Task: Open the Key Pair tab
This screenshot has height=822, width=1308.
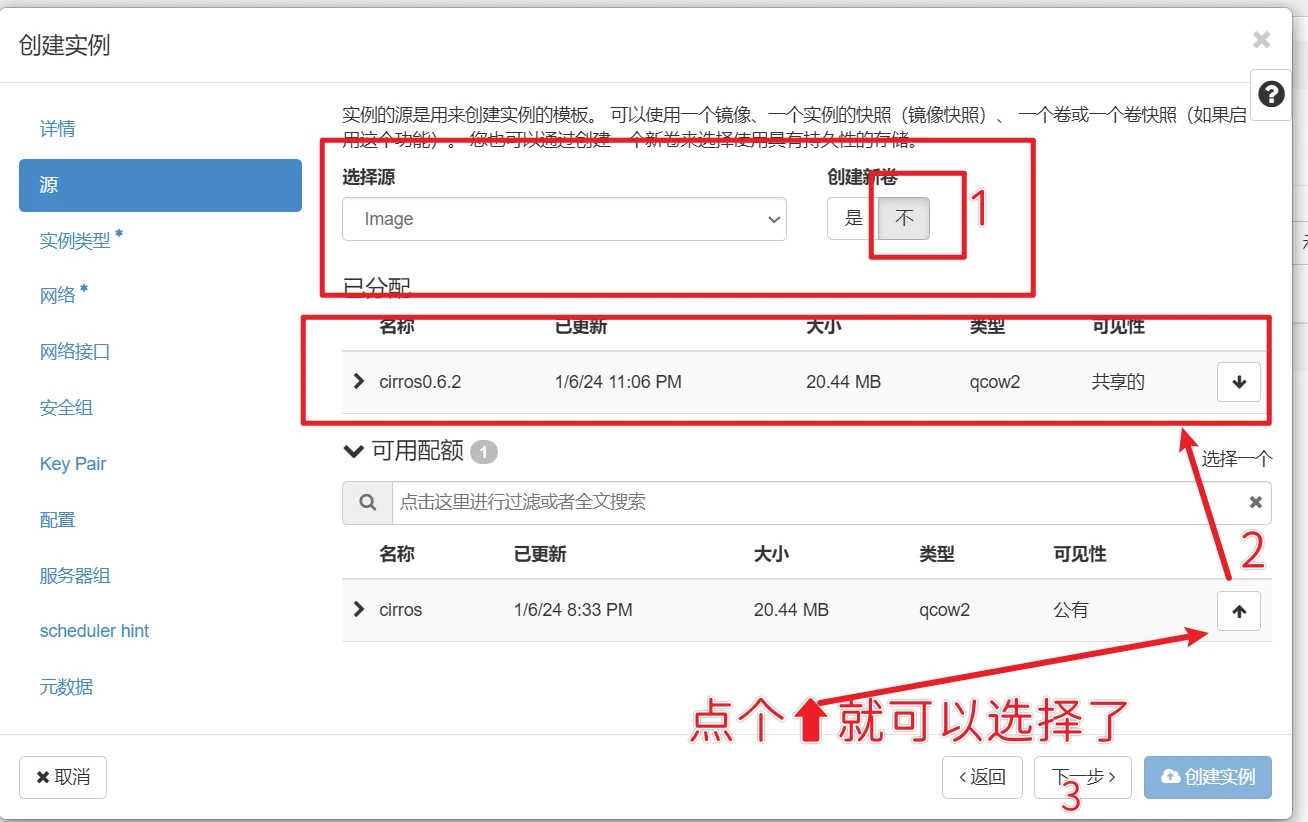Action: [73, 464]
